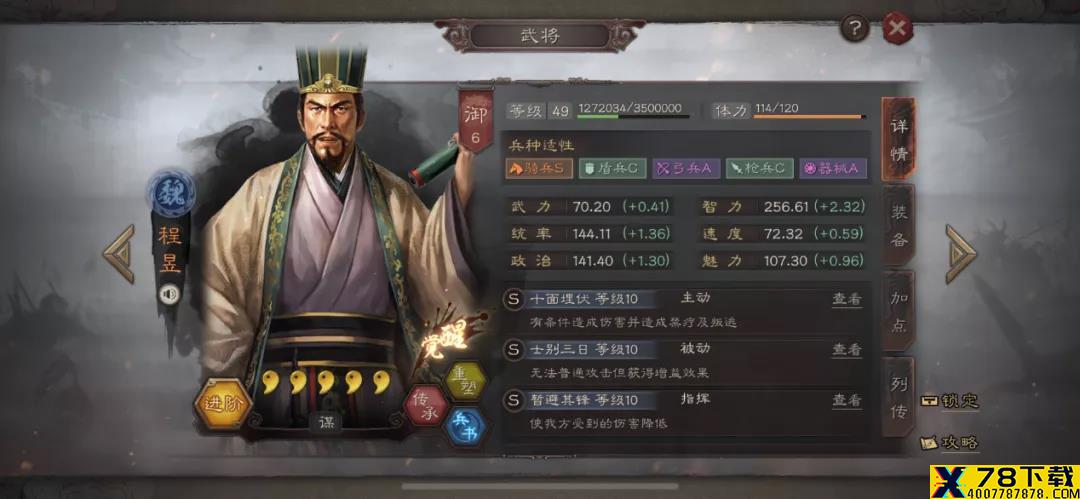Open the 攻略 guide link
The height and width of the screenshot is (499, 1080).
(x=951, y=442)
